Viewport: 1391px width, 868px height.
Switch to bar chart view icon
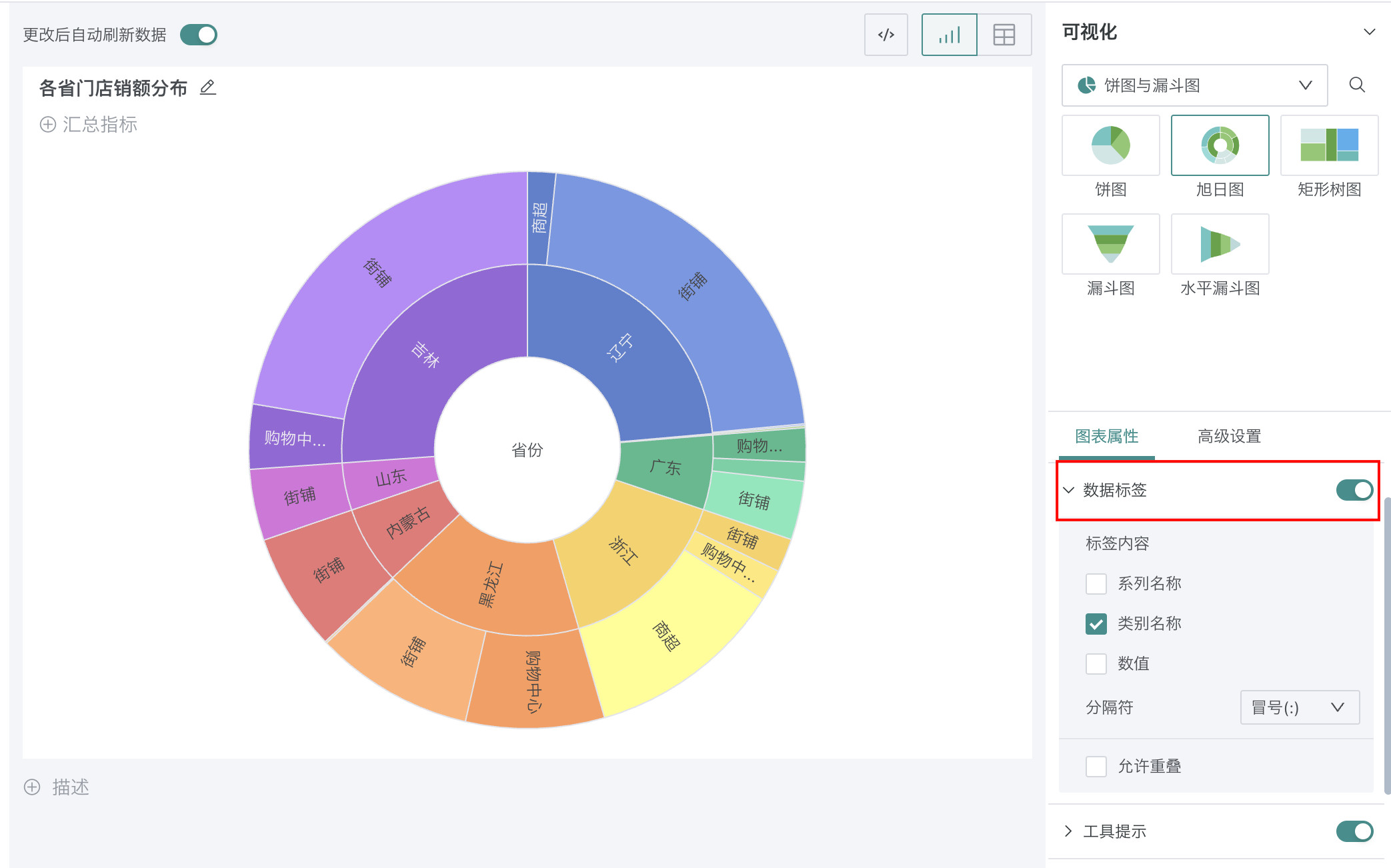[949, 35]
